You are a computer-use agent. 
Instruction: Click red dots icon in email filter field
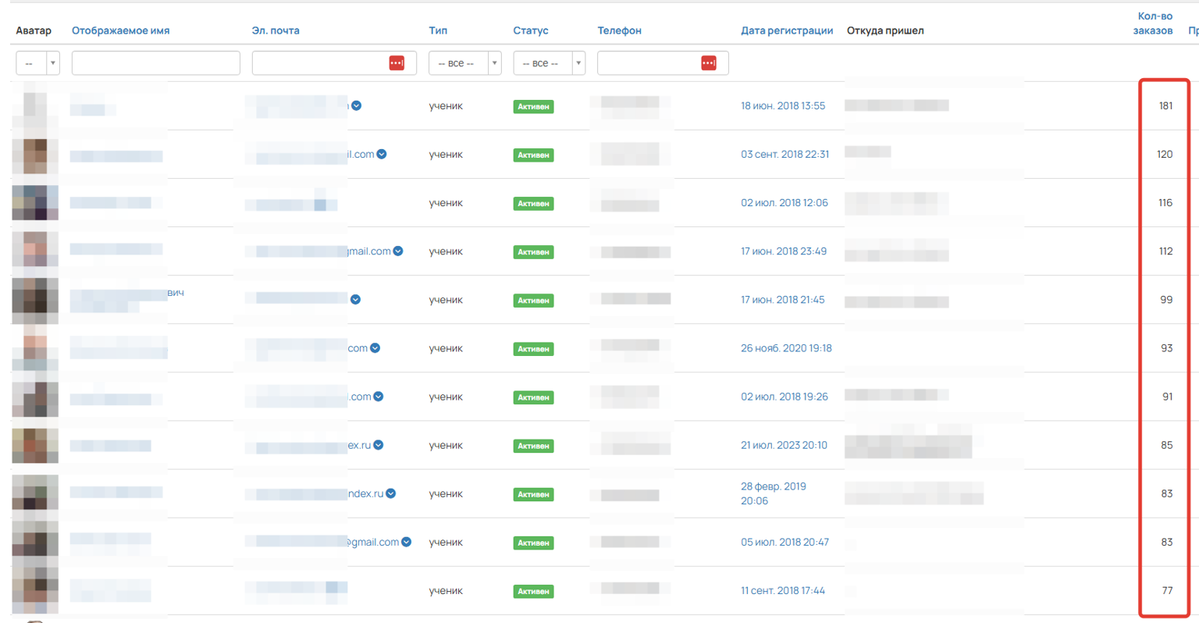pyautogui.click(x=396, y=63)
